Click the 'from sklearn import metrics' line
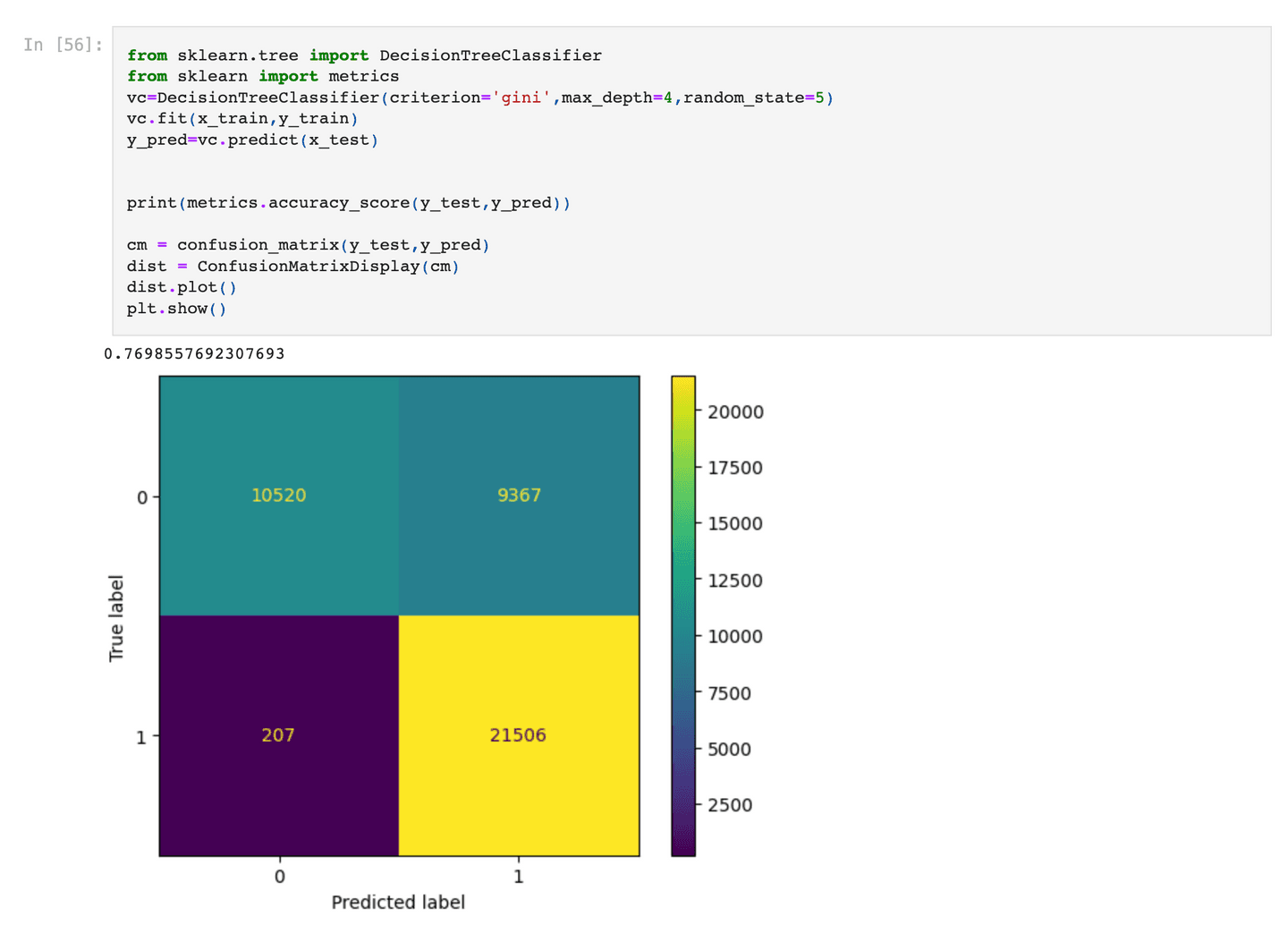The width and height of the screenshot is (1288, 925). tap(263, 77)
